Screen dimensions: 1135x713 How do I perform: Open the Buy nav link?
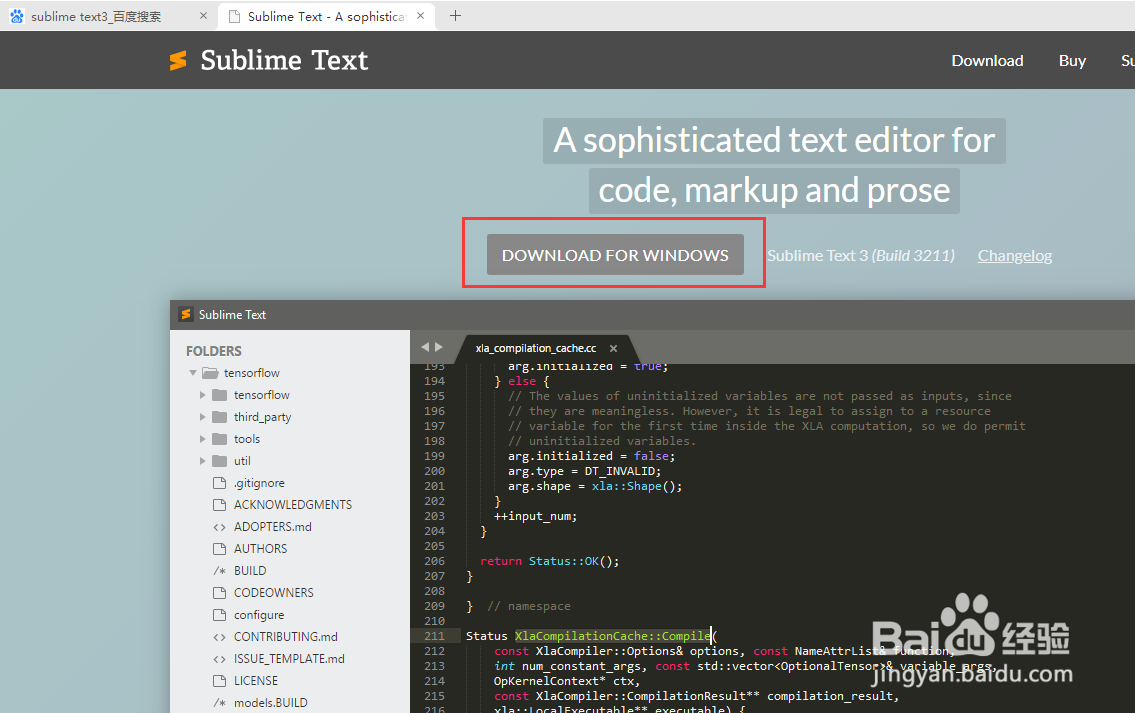1072,61
